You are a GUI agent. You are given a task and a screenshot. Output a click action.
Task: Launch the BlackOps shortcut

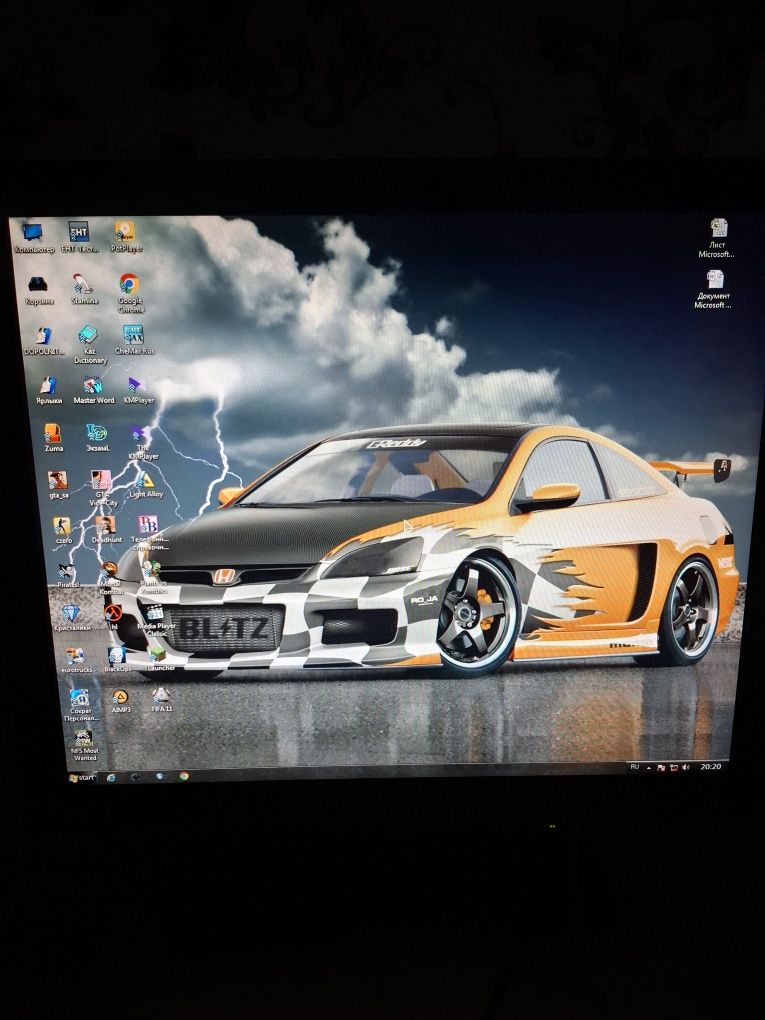pos(117,658)
